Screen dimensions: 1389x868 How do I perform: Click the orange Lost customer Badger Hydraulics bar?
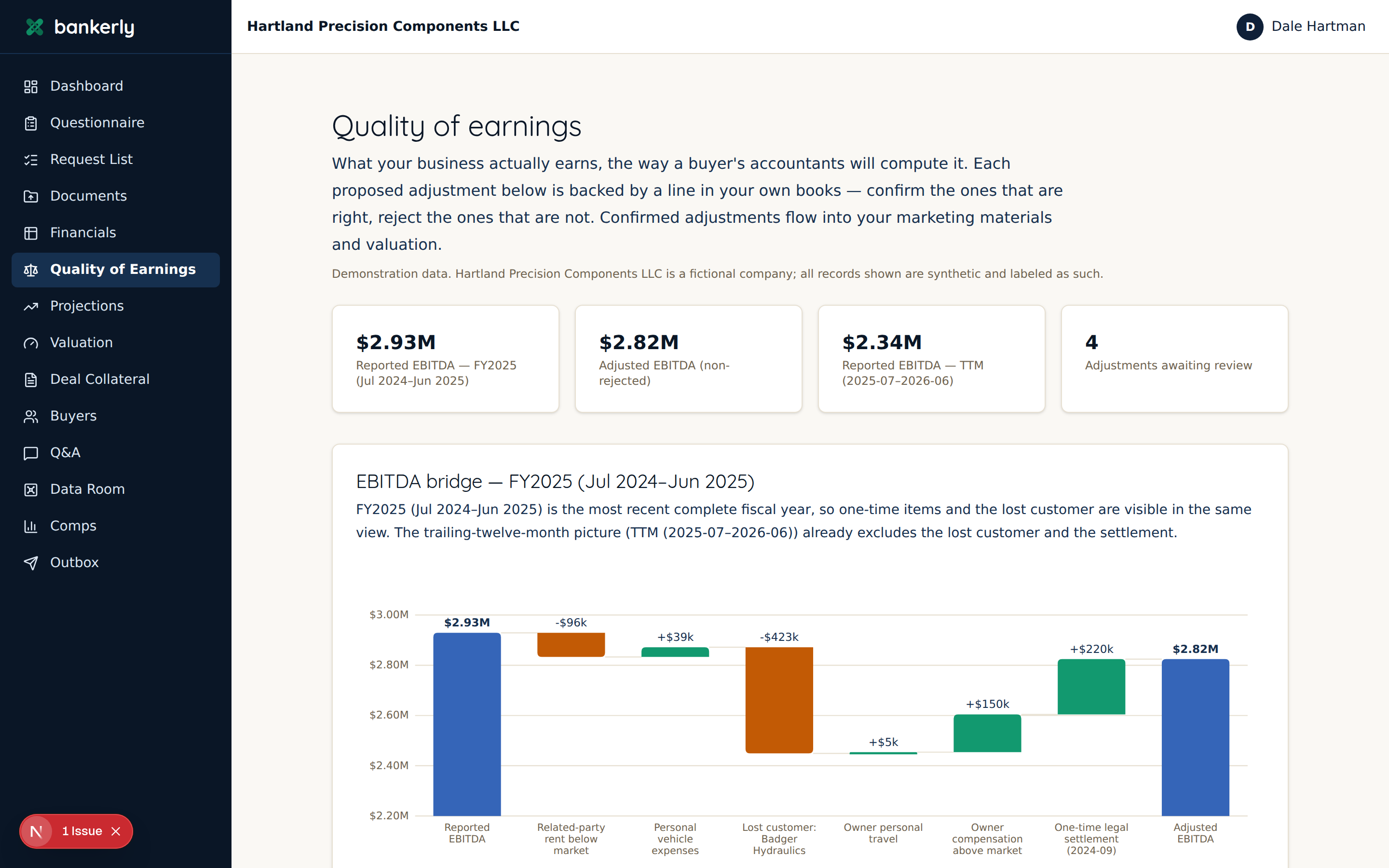(779, 700)
